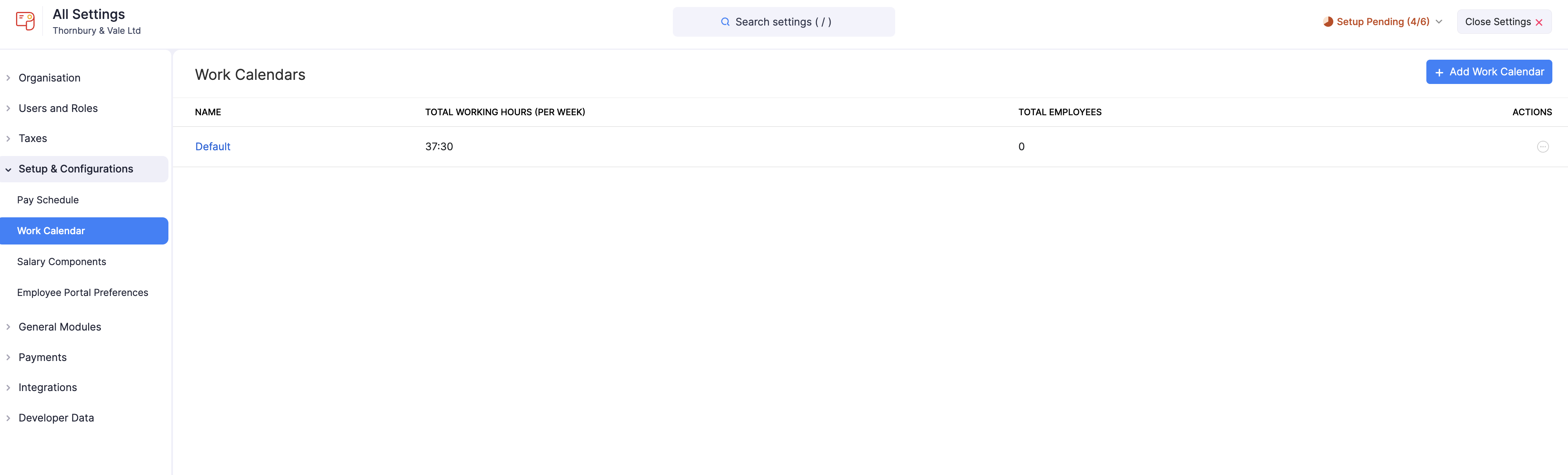Click the payroll app logo icon

25,21
